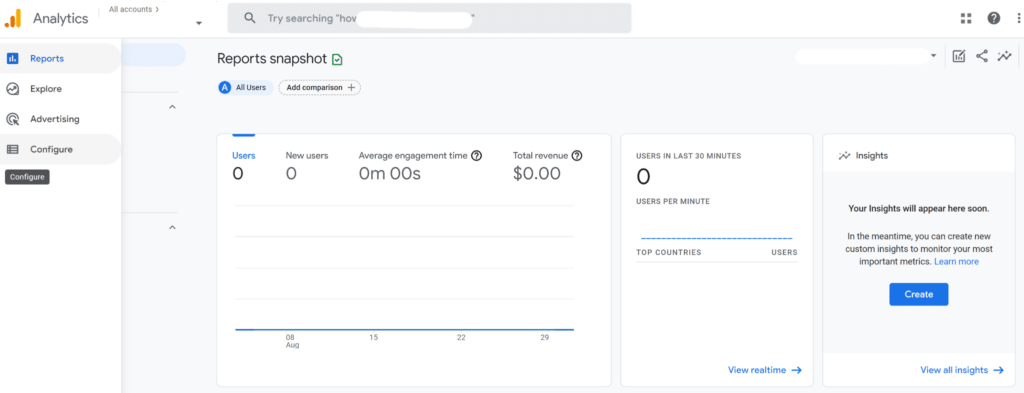Open Configure in the navigation
This screenshot has height=393, width=1024.
[60, 149]
